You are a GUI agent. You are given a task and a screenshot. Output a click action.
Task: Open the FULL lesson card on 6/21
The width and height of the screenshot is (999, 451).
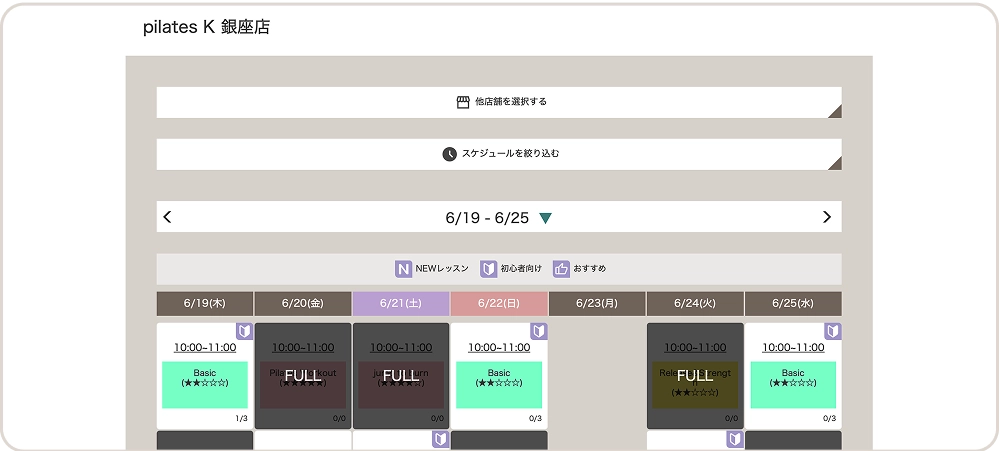[x=401, y=376]
